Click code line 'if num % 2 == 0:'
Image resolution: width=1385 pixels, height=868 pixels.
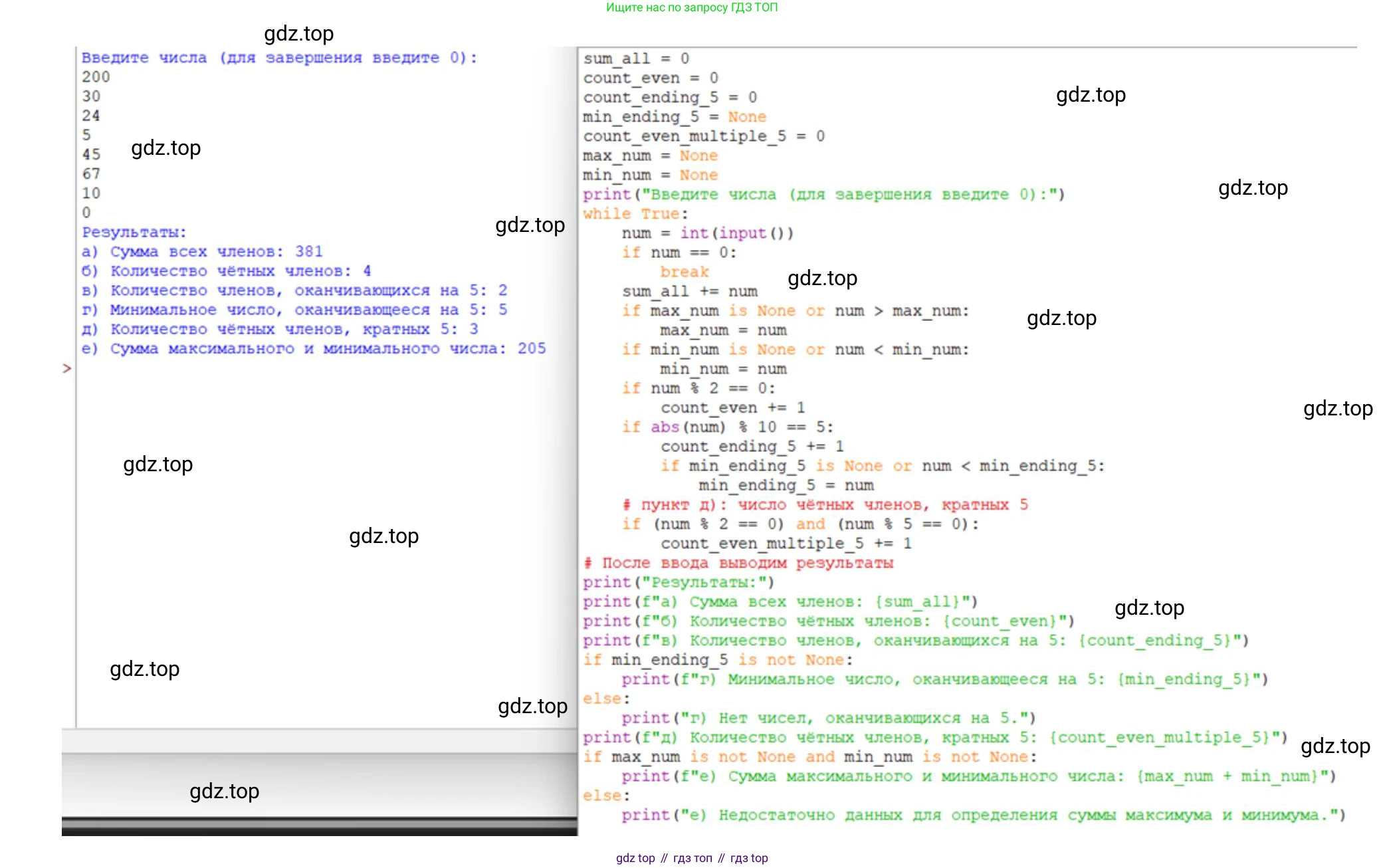[698, 388]
